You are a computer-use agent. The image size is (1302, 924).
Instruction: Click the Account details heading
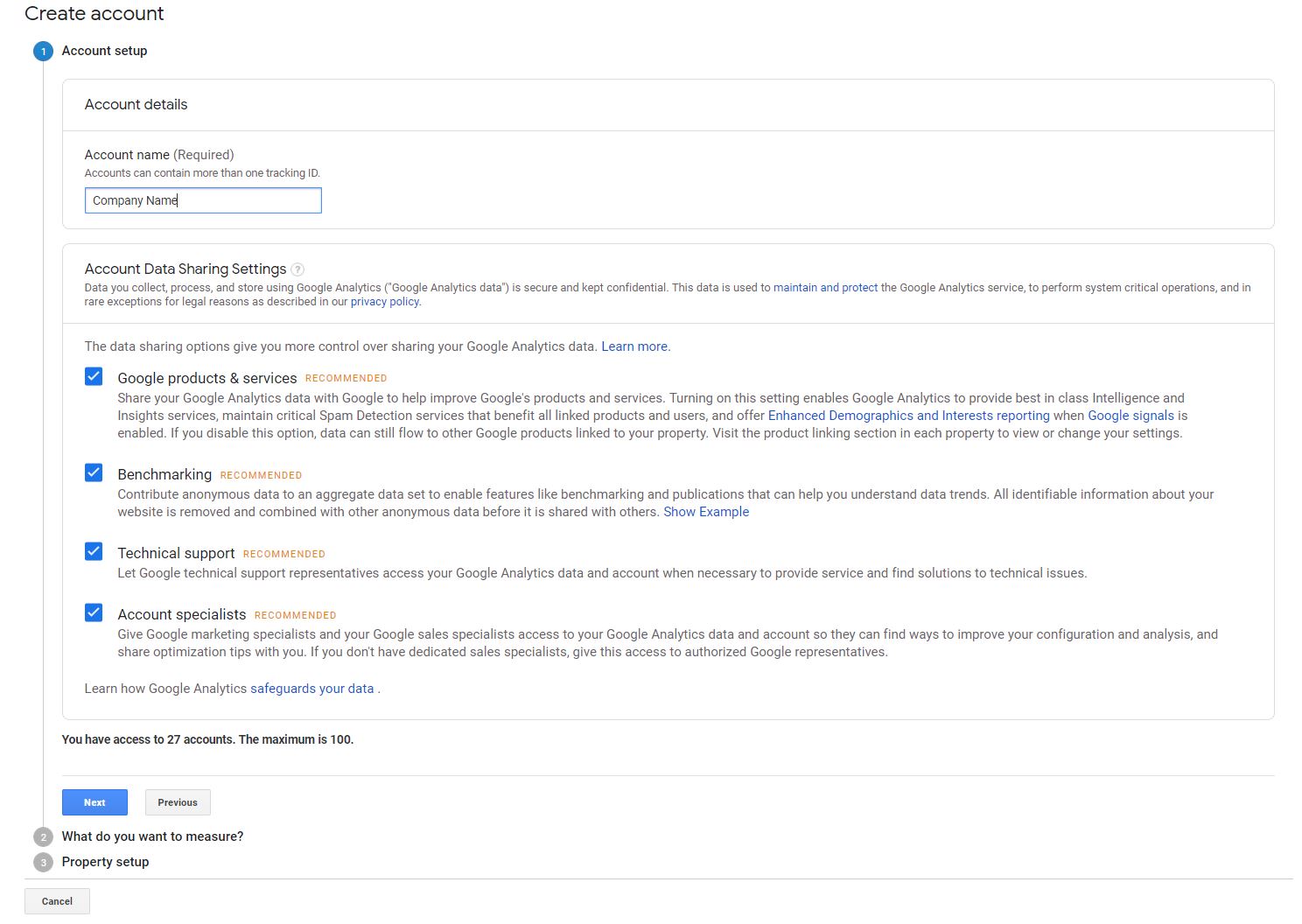click(x=136, y=104)
